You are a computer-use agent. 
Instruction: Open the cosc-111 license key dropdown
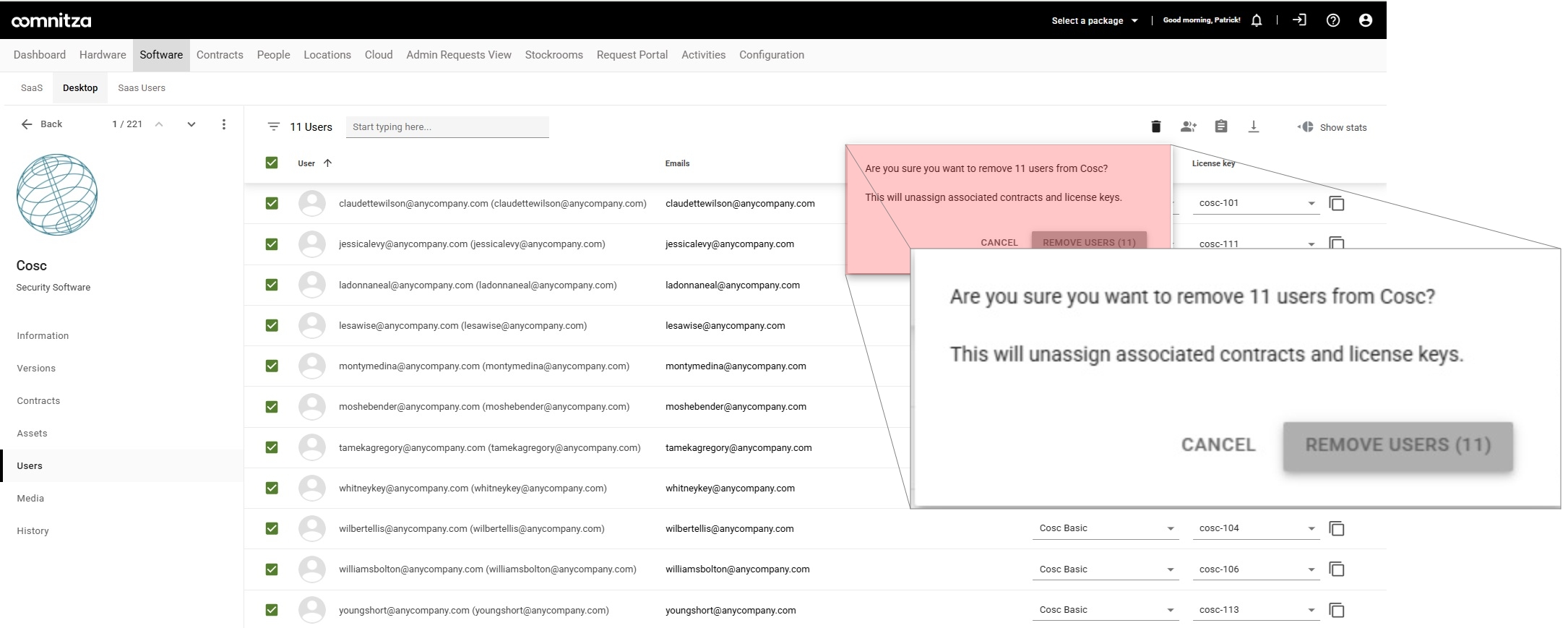(x=1257, y=243)
